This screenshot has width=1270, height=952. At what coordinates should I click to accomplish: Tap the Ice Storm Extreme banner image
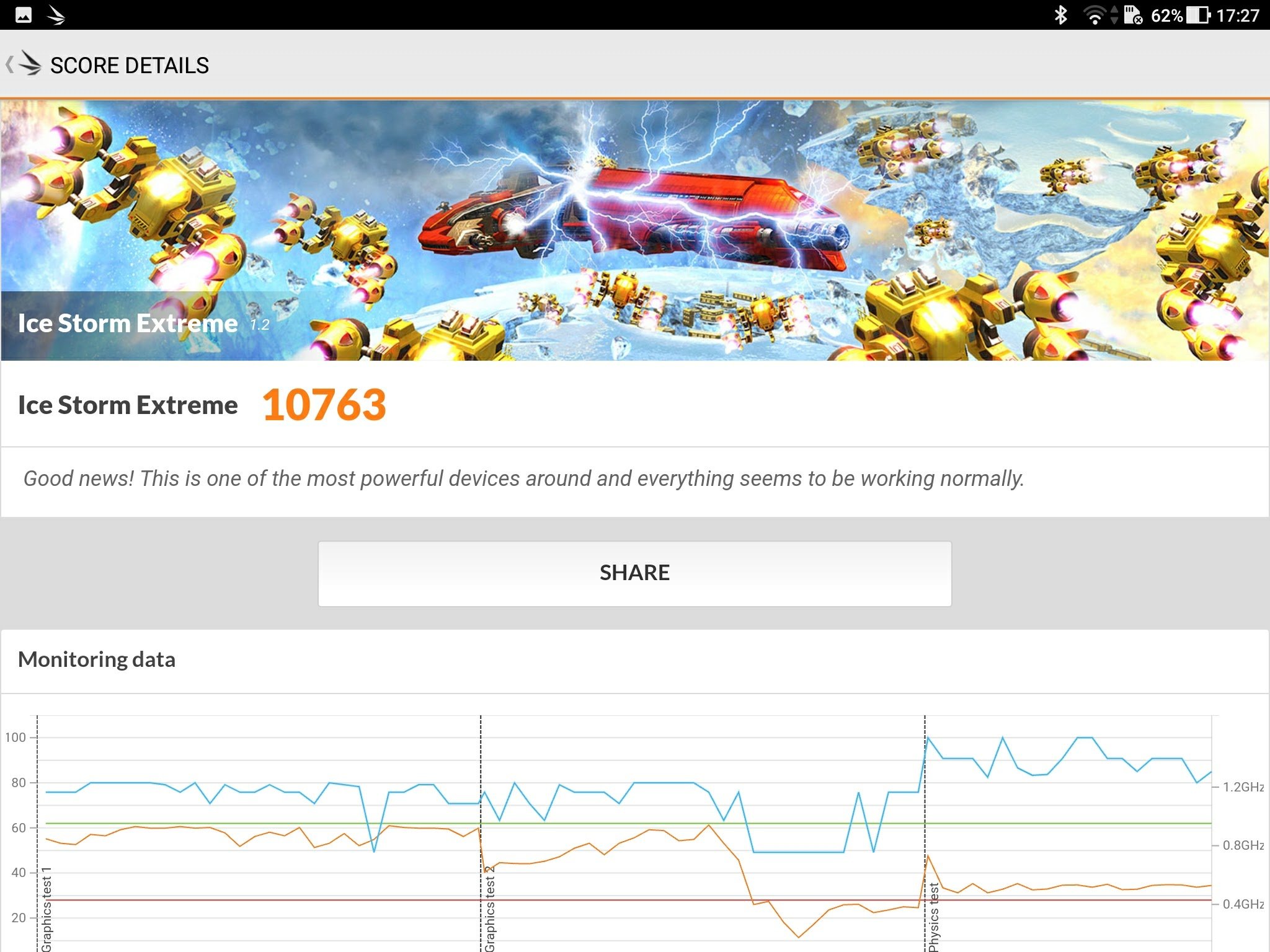[635, 230]
